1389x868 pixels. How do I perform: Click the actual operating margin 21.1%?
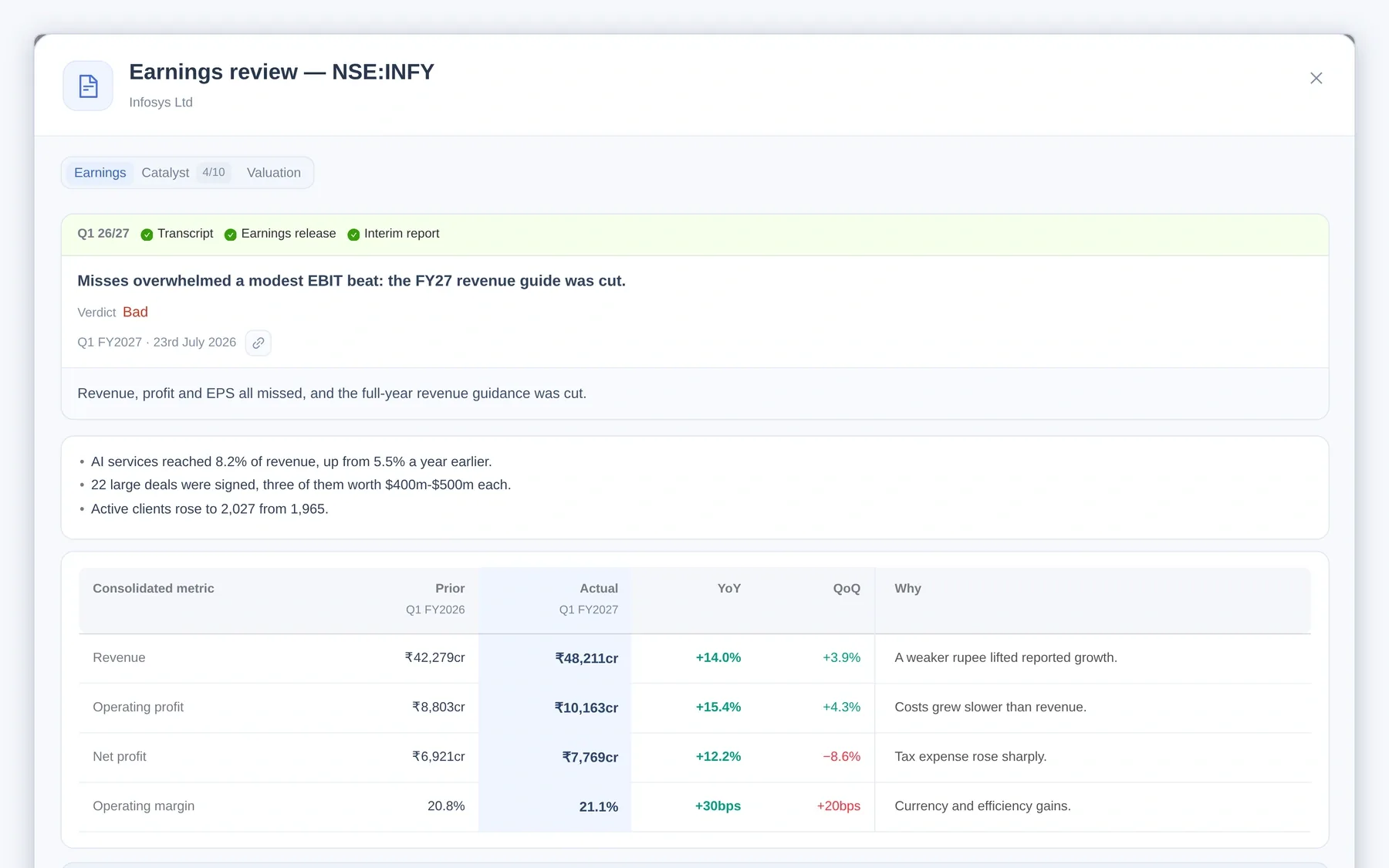tap(599, 807)
